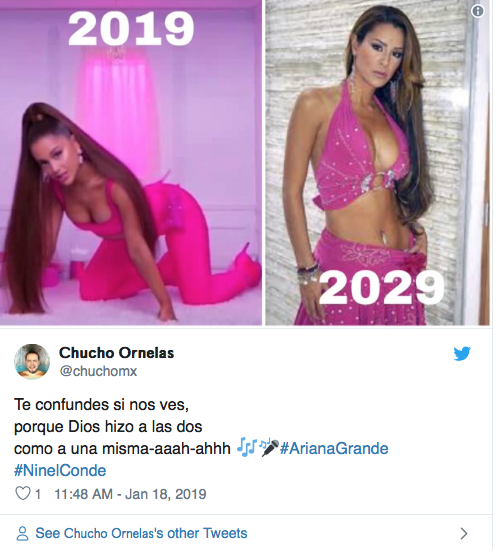This screenshot has width=496, height=551.
Task: Open the right photo labeled 2029
Action: tap(377, 162)
